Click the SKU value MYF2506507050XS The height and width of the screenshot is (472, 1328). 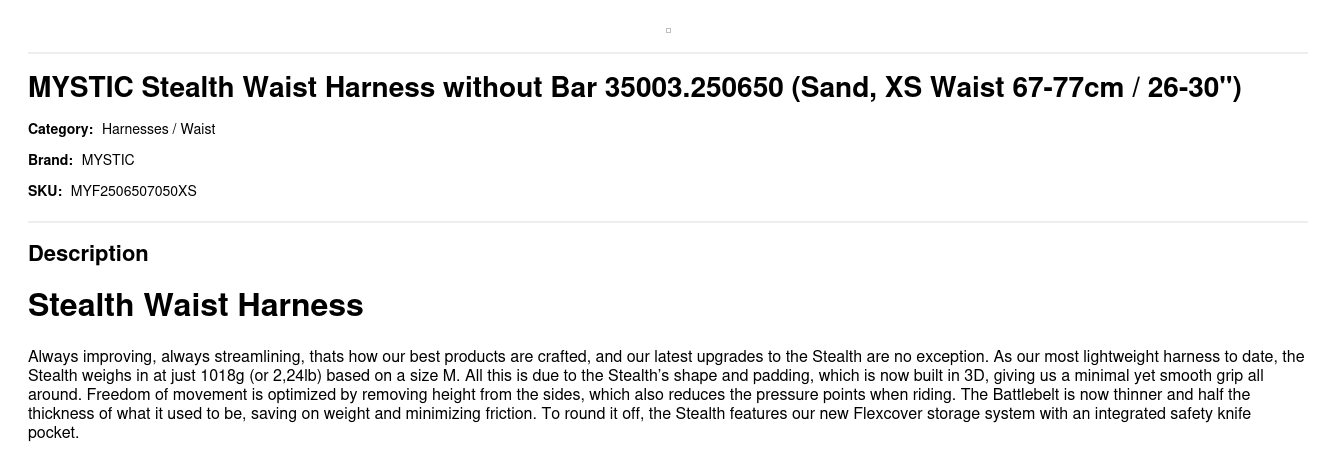click(x=133, y=191)
